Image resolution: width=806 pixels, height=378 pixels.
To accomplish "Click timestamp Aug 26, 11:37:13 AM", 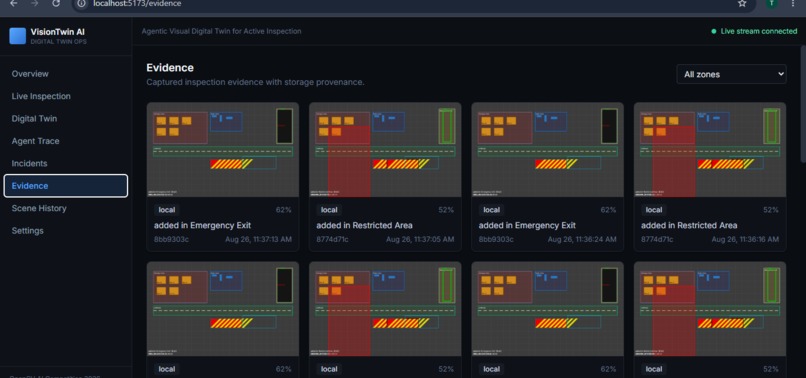I will [x=259, y=240].
